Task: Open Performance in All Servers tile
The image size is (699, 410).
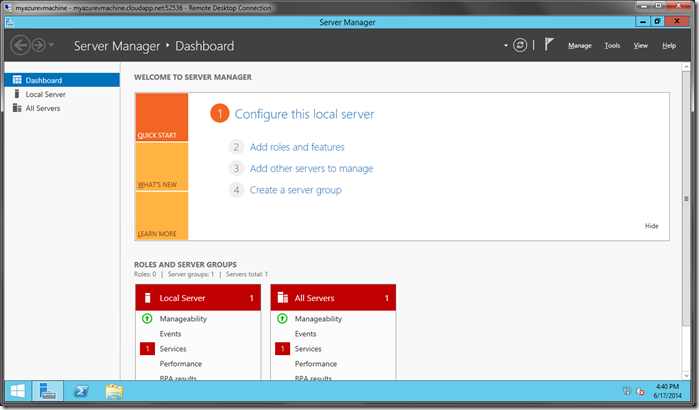Action: 316,364
